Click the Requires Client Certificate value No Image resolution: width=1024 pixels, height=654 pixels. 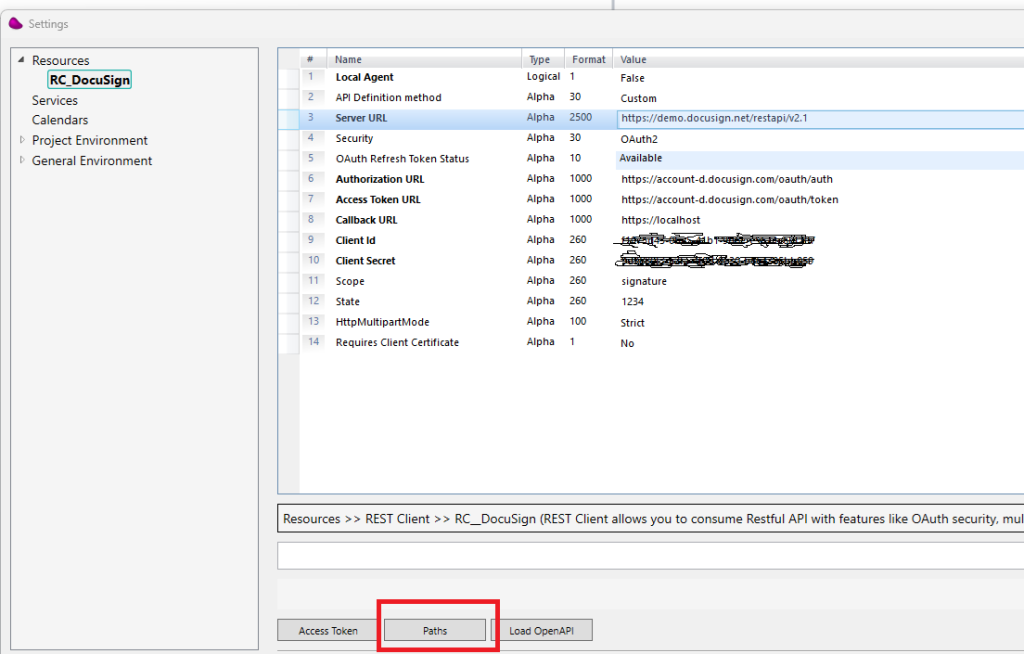pos(627,343)
